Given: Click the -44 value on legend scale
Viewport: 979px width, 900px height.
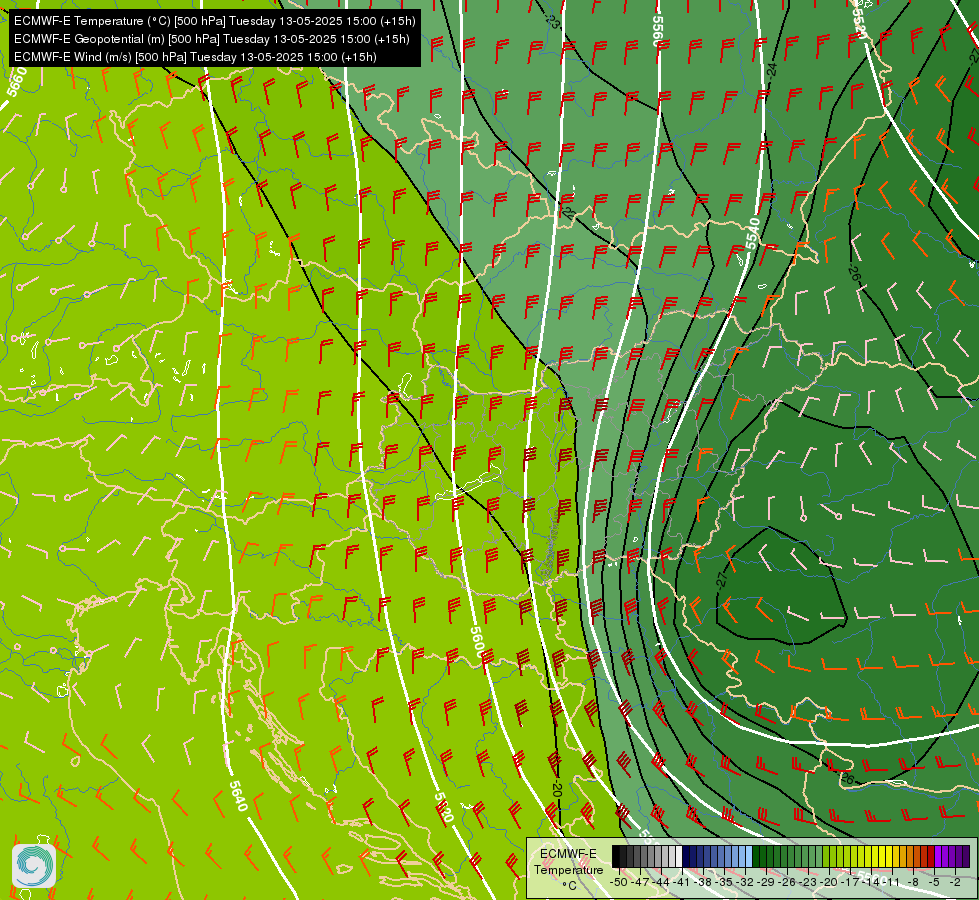Looking at the screenshot, I should click(x=661, y=882).
